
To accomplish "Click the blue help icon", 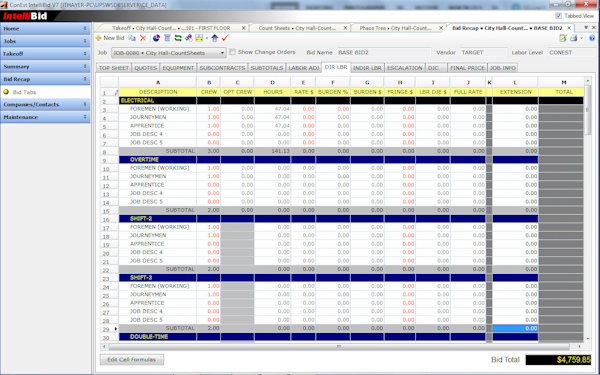I will (592, 38).
